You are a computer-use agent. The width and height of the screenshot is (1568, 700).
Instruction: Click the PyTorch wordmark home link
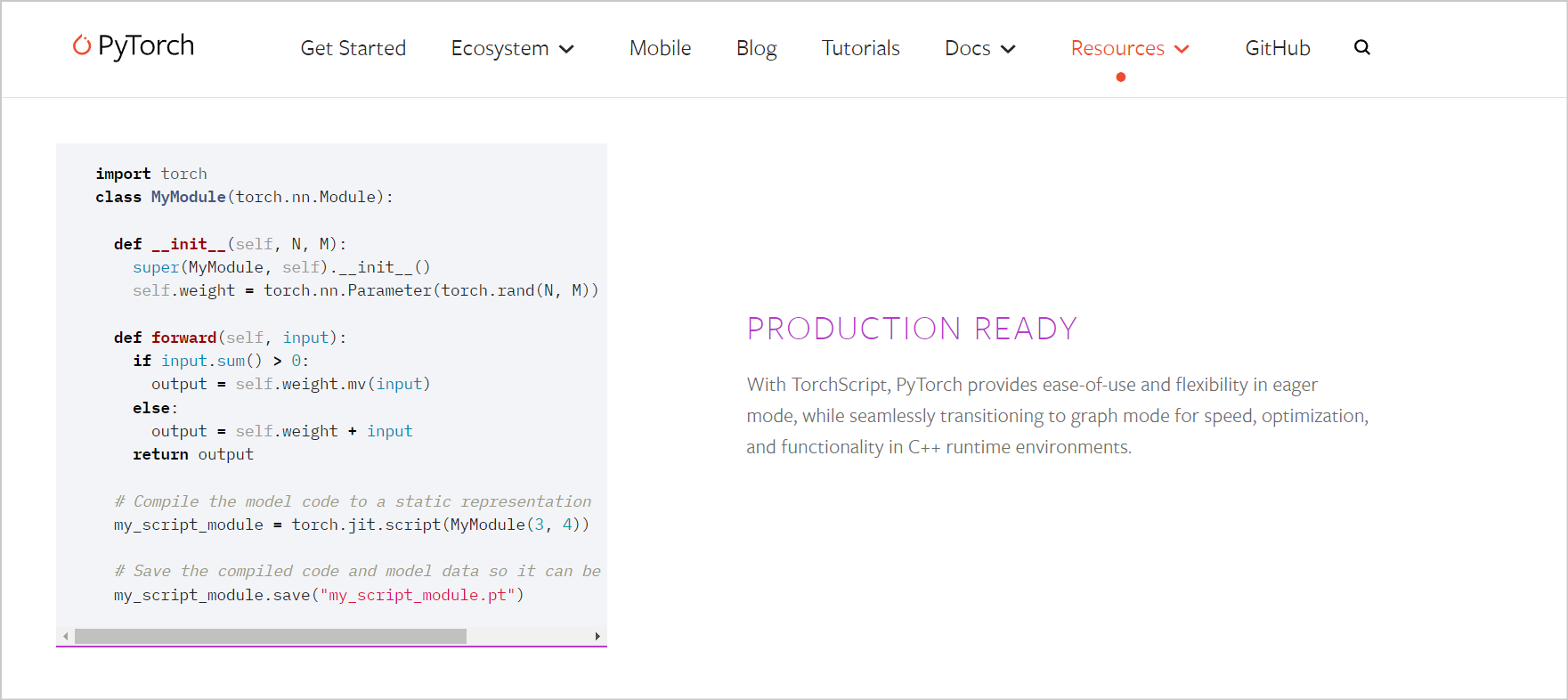[x=146, y=46]
